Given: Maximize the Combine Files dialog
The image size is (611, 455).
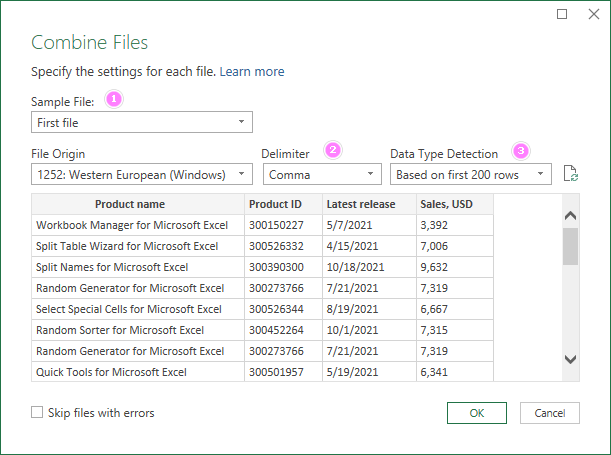Looking at the screenshot, I should (562, 14).
